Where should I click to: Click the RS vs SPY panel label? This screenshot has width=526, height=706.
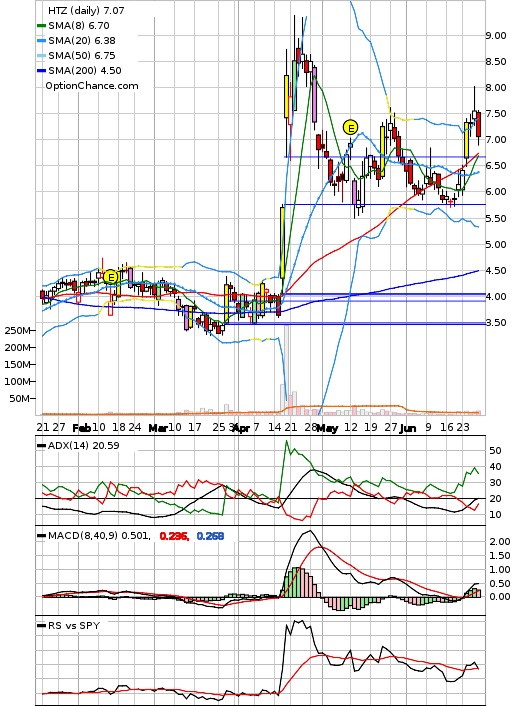[73, 625]
